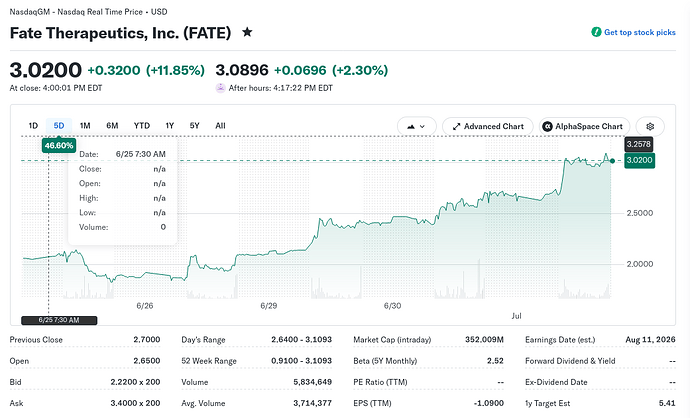
Task: Click the after-hours price 3.0896
Action: point(242,70)
